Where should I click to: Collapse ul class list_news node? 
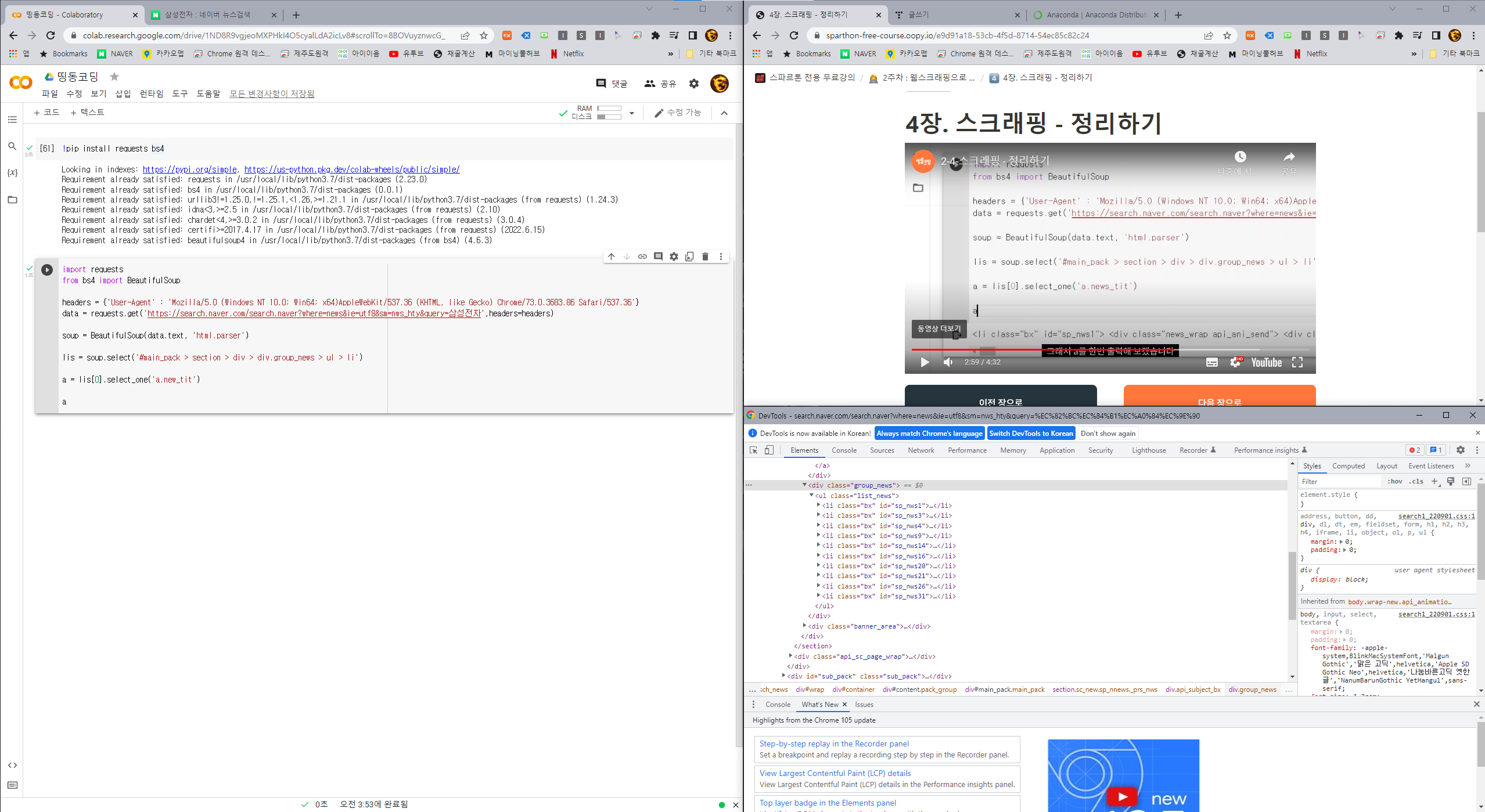tap(811, 495)
